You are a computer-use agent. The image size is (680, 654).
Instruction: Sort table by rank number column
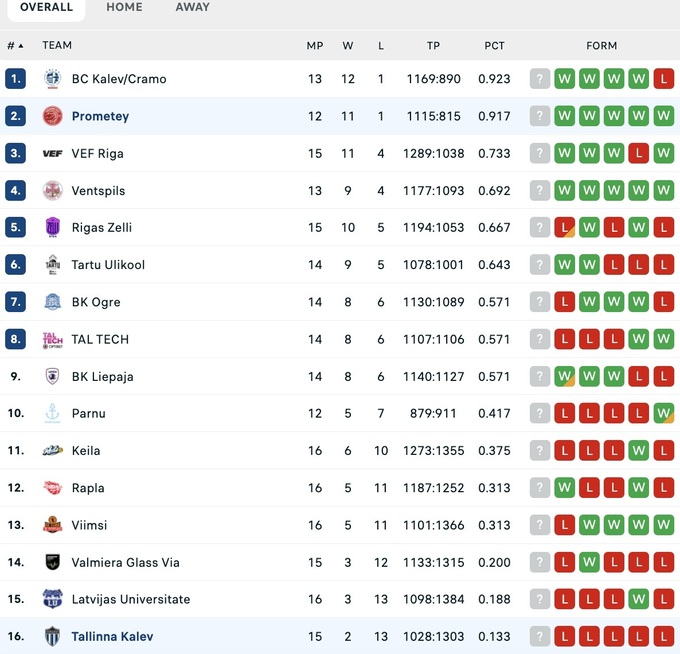15,46
